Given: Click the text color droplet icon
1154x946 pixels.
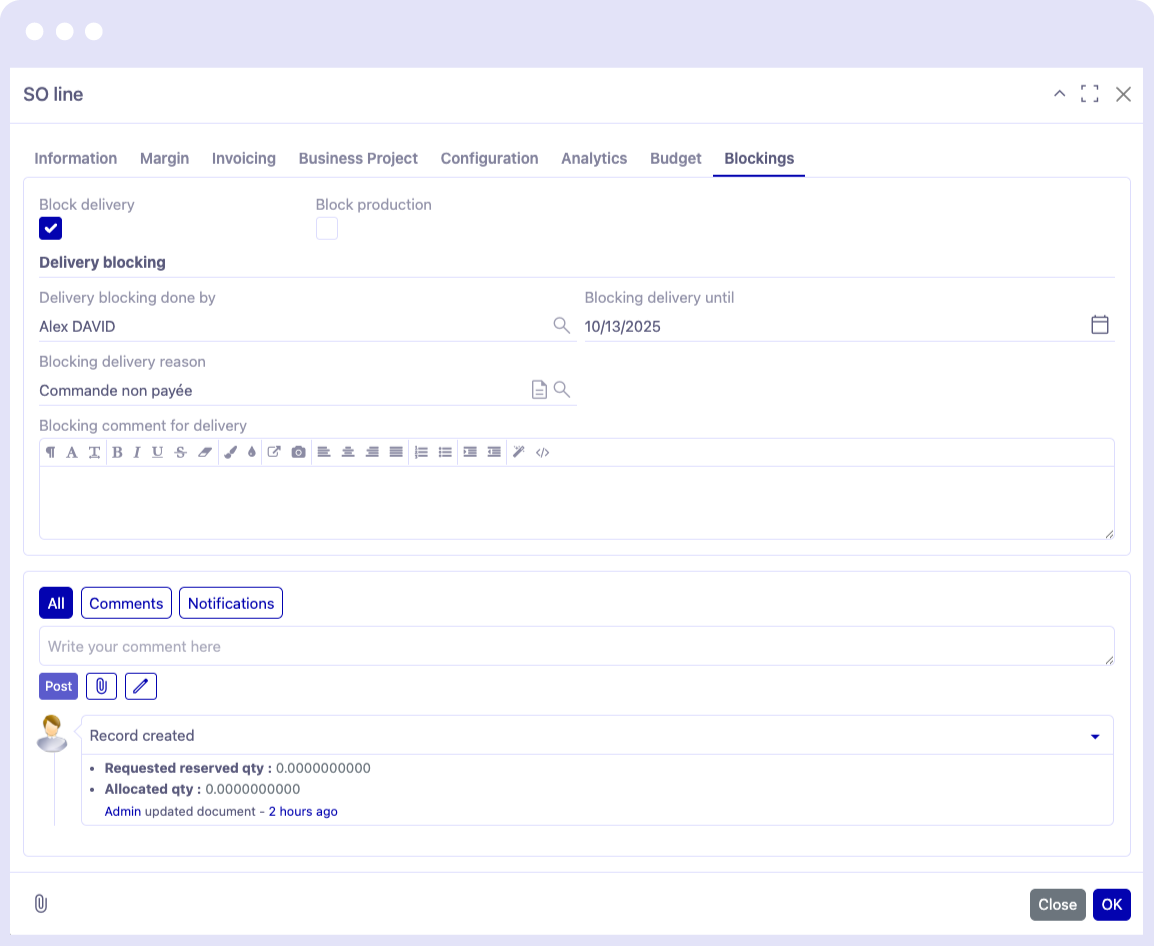Looking at the screenshot, I should [x=251, y=452].
